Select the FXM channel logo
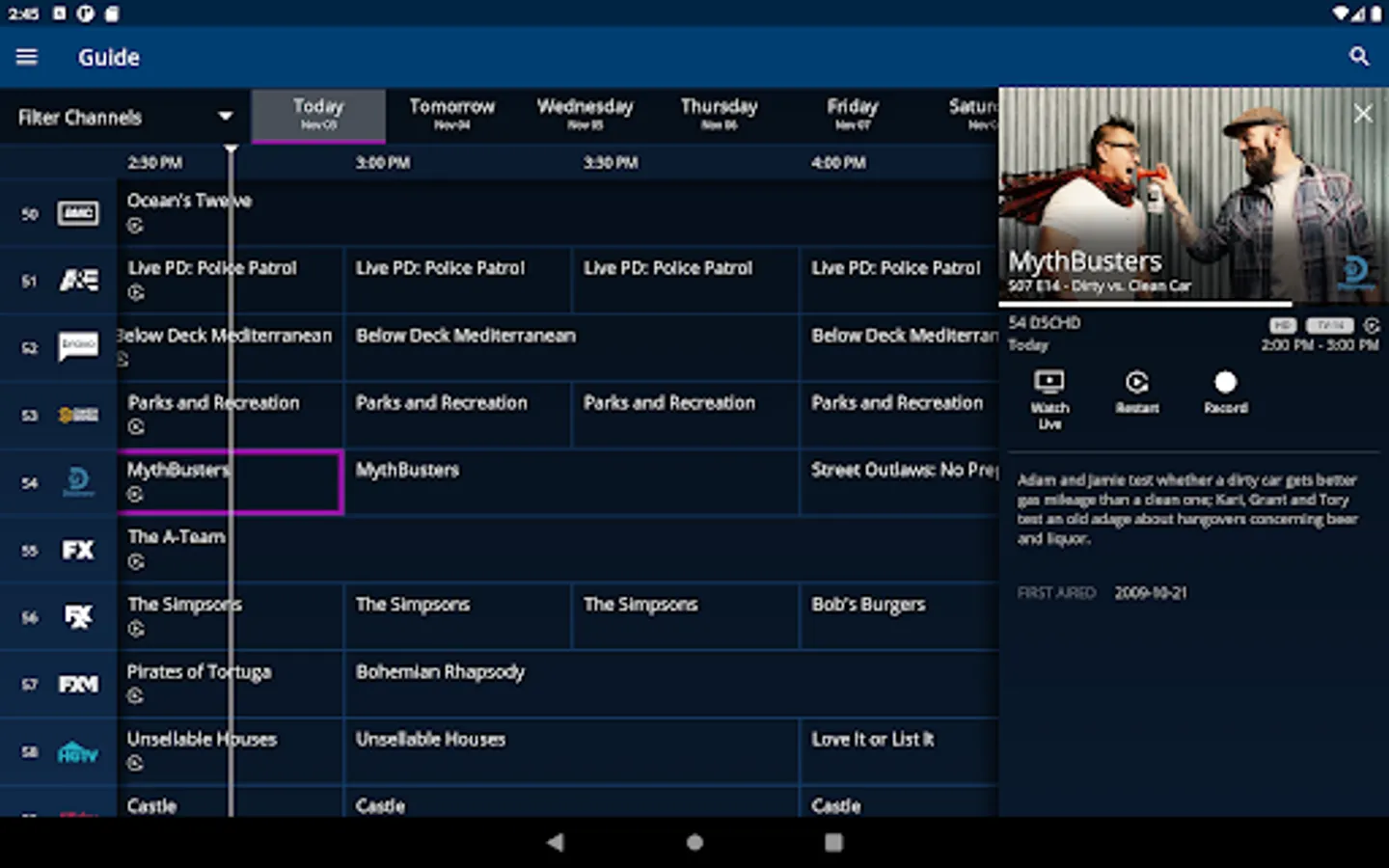Viewport: 1389px width, 868px height. point(78,684)
